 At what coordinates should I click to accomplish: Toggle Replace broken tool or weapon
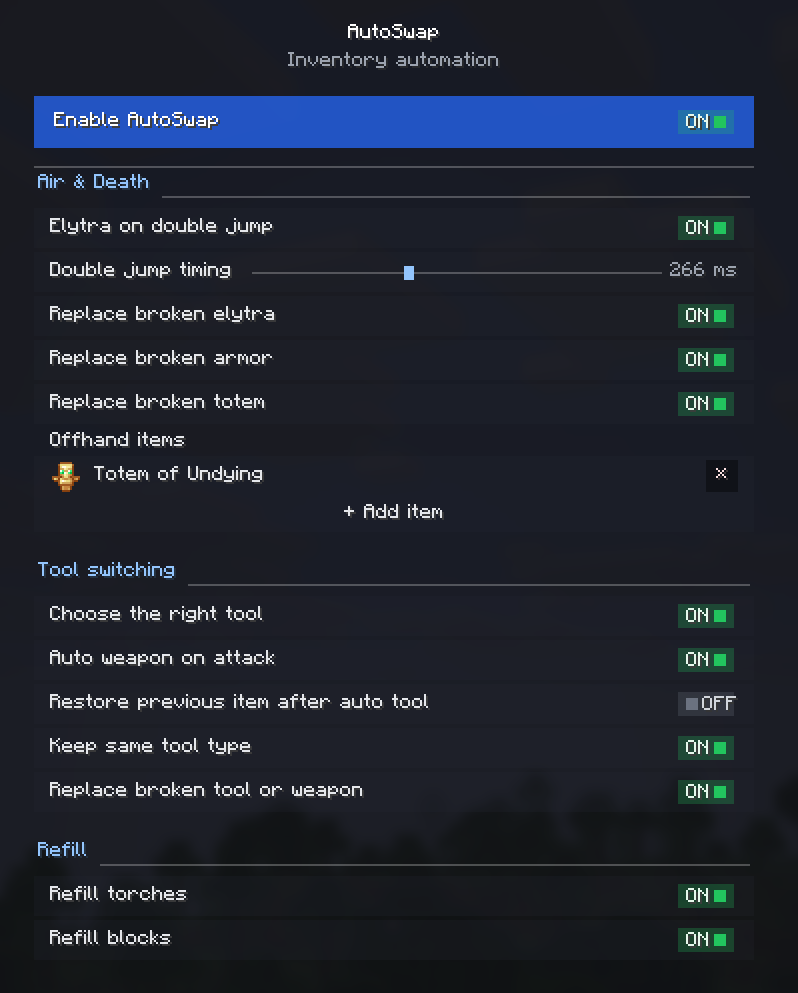click(x=706, y=792)
